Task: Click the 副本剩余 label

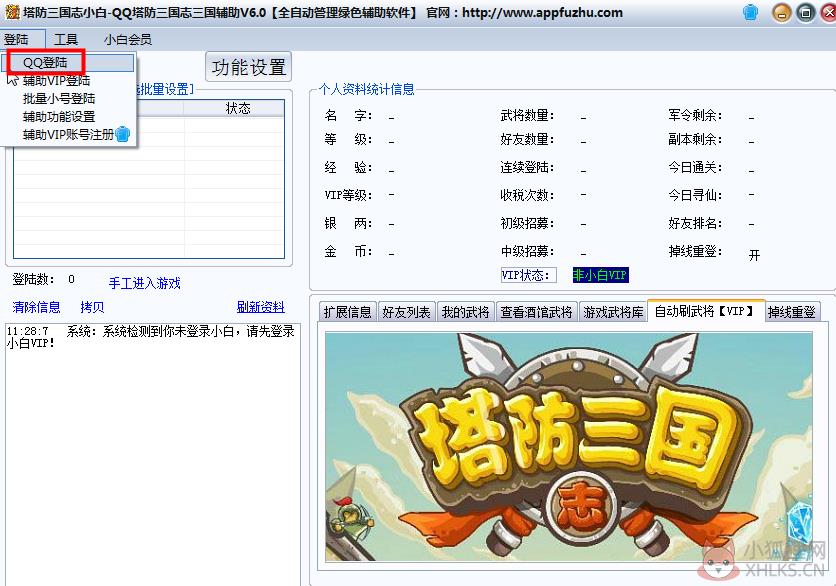Action: 696,139
